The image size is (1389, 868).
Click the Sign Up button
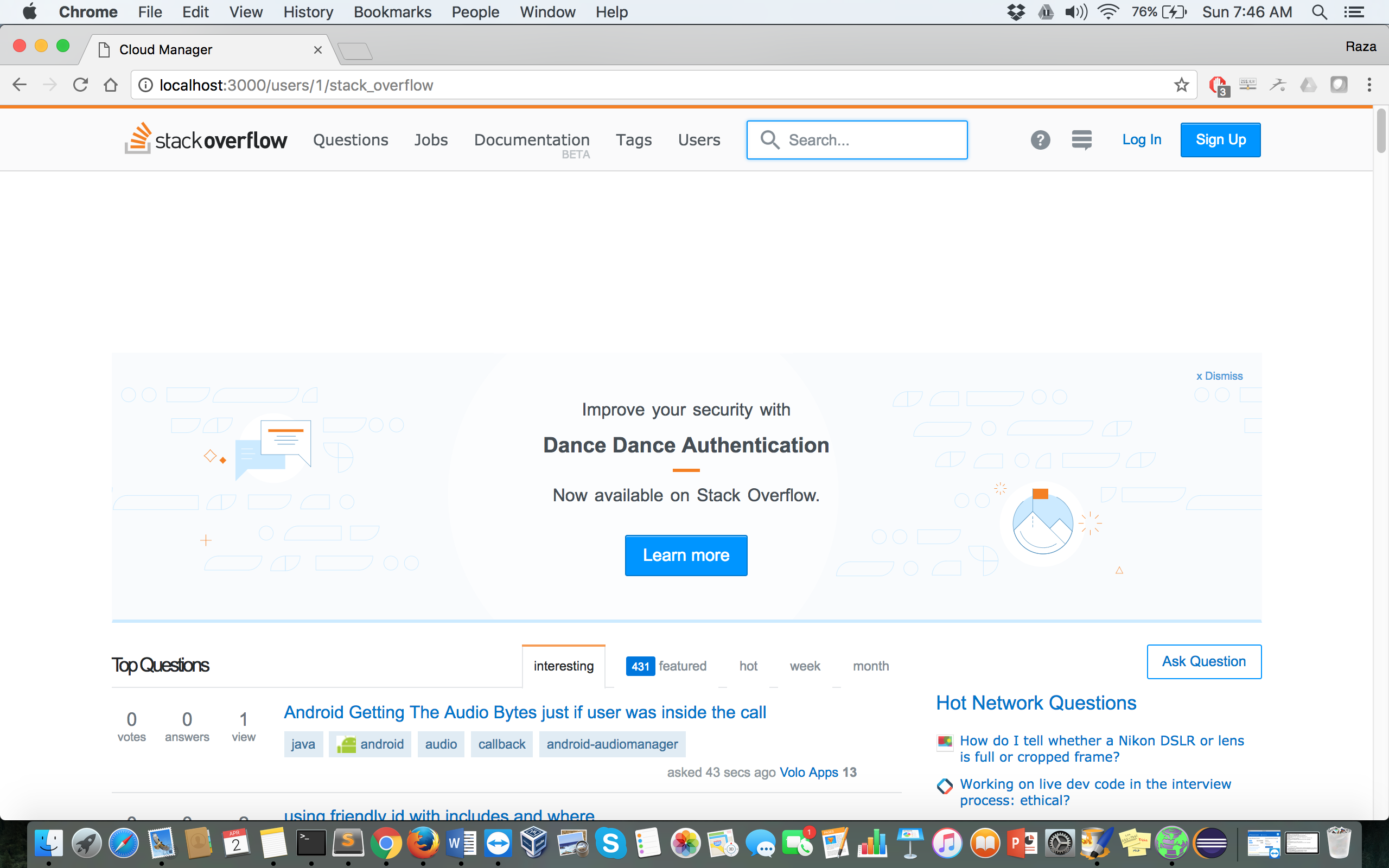tap(1220, 139)
